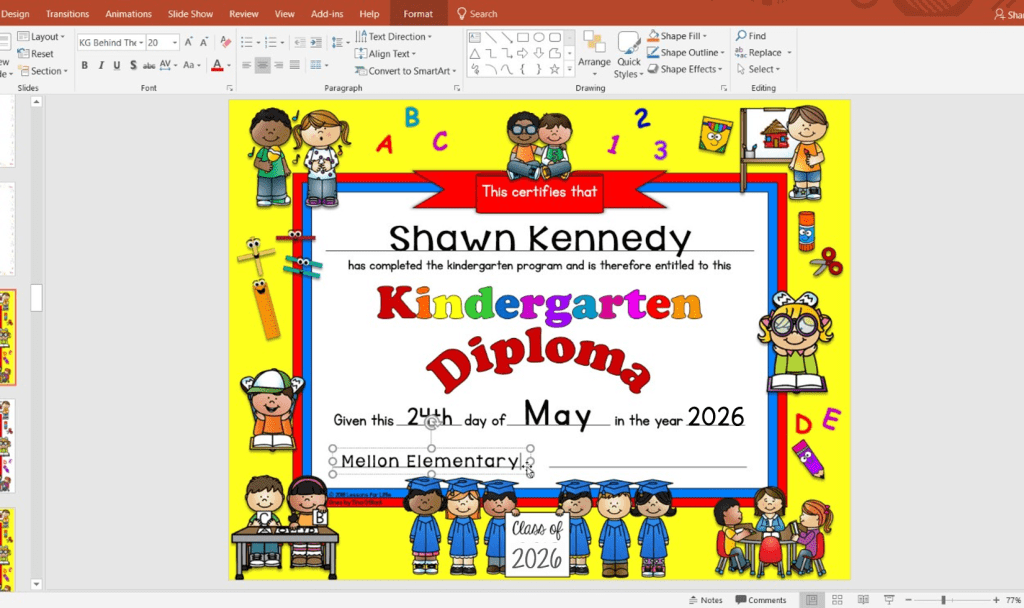Increase font size with the grow-font icon
This screenshot has height=608, width=1024.
pyautogui.click(x=188, y=42)
